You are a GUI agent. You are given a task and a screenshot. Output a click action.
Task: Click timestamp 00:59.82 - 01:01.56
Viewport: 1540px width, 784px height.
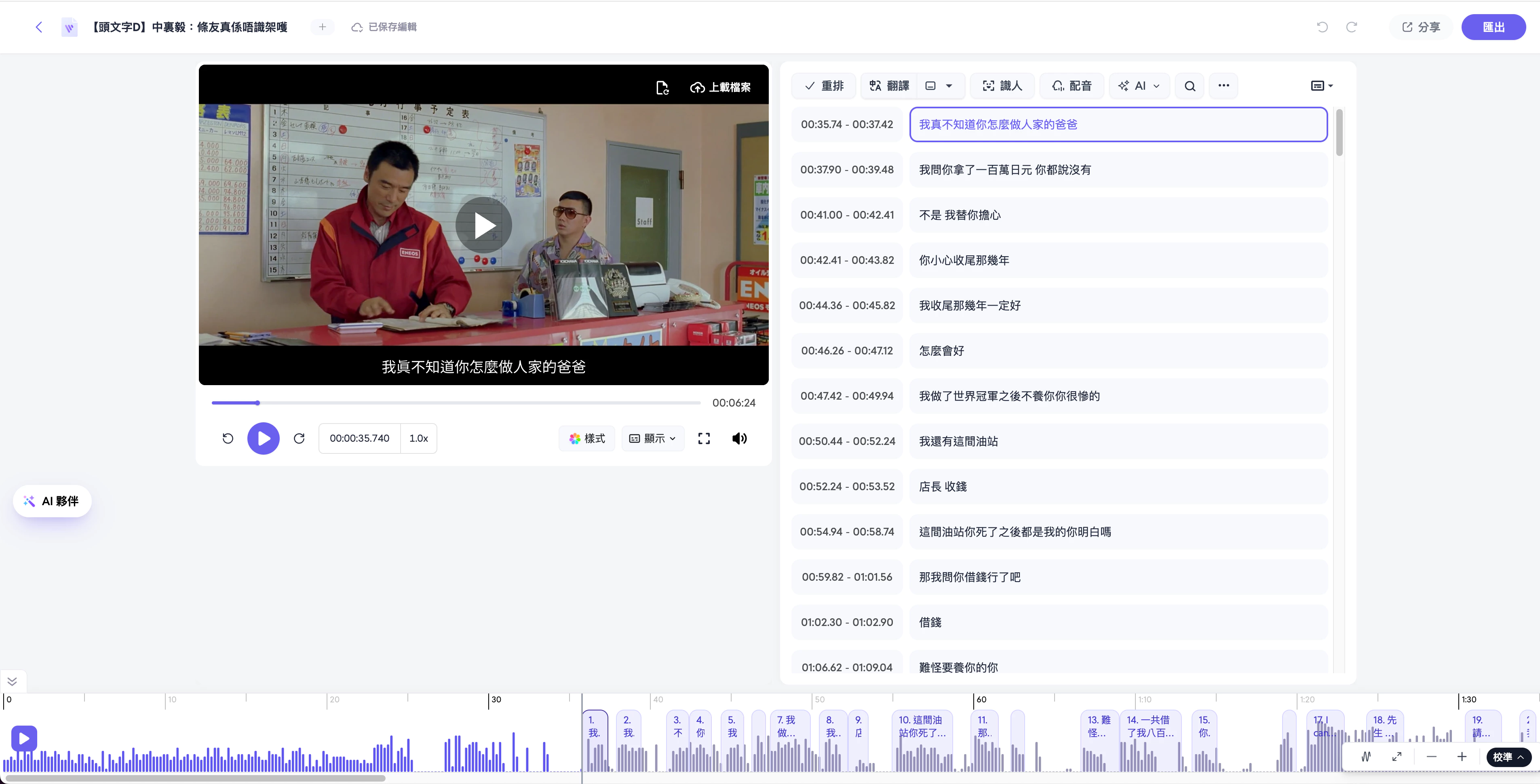847,577
